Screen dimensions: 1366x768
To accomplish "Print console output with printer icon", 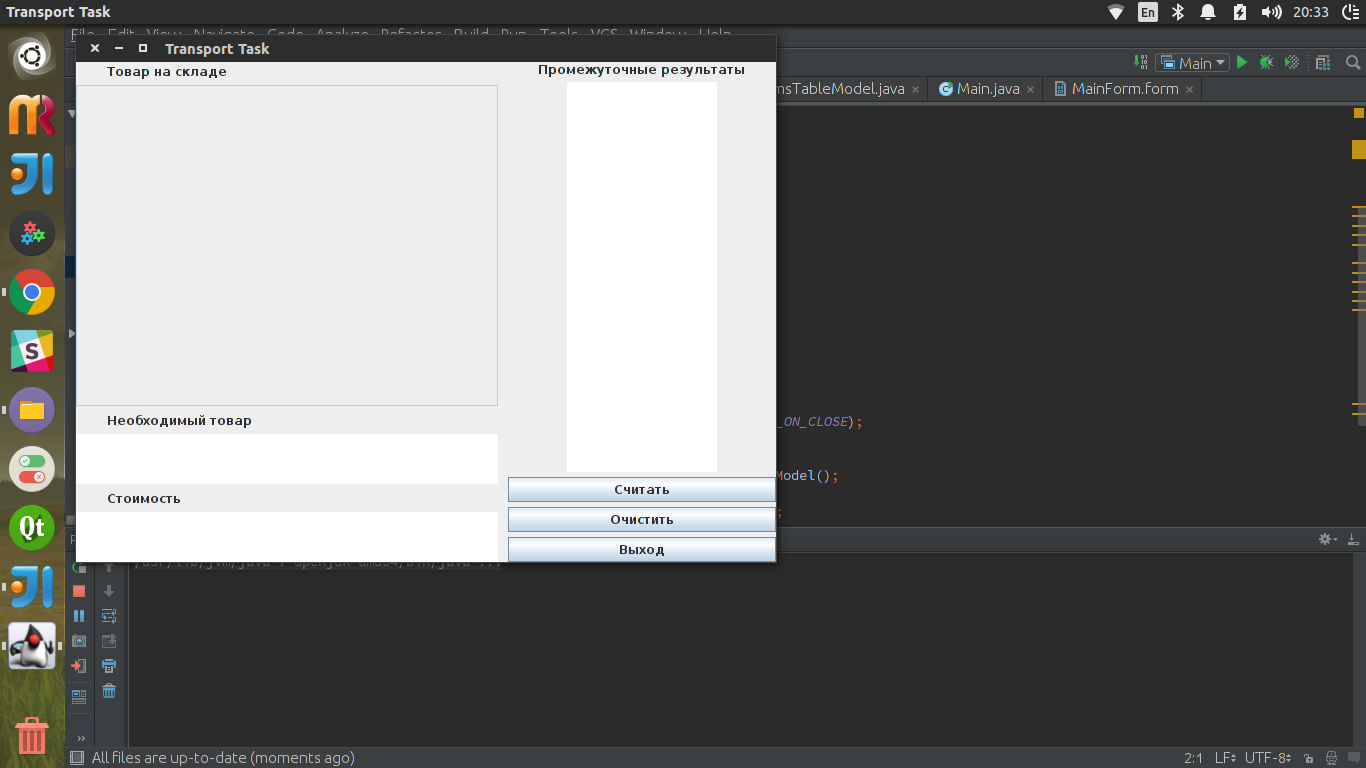I will pyautogui.click(x=109, y=666).
